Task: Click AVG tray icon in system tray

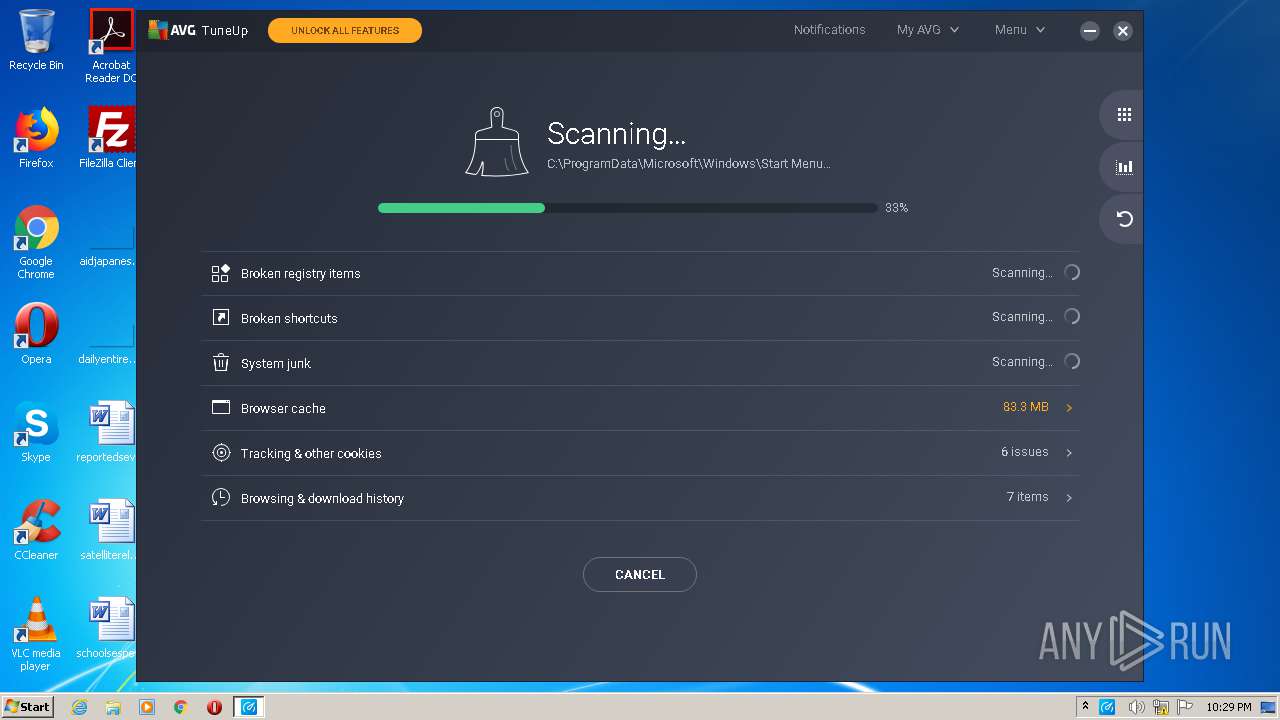Action: click(x=1107, y=707)
